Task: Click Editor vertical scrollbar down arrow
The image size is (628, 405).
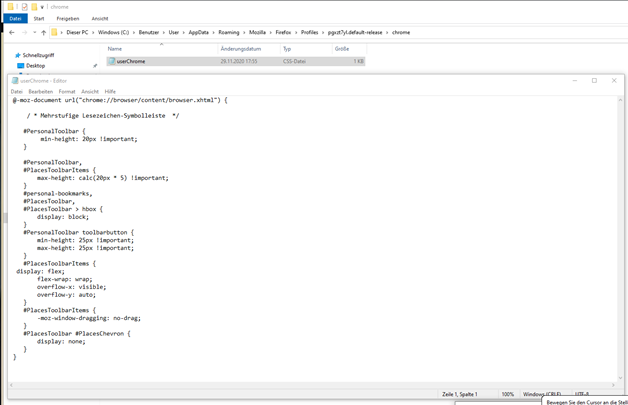Action: tap(620, 377)
